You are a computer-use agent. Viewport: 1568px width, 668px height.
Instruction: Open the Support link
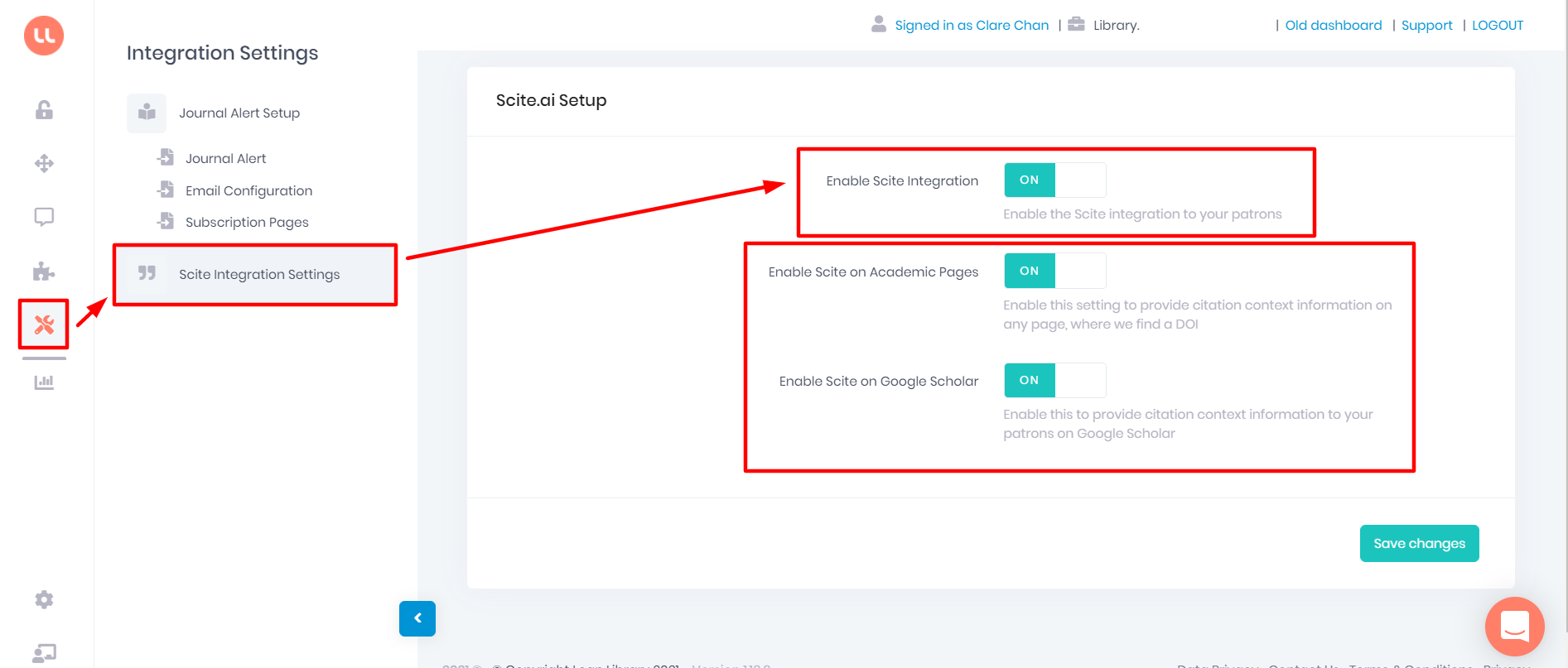[x=1426, y=25]
